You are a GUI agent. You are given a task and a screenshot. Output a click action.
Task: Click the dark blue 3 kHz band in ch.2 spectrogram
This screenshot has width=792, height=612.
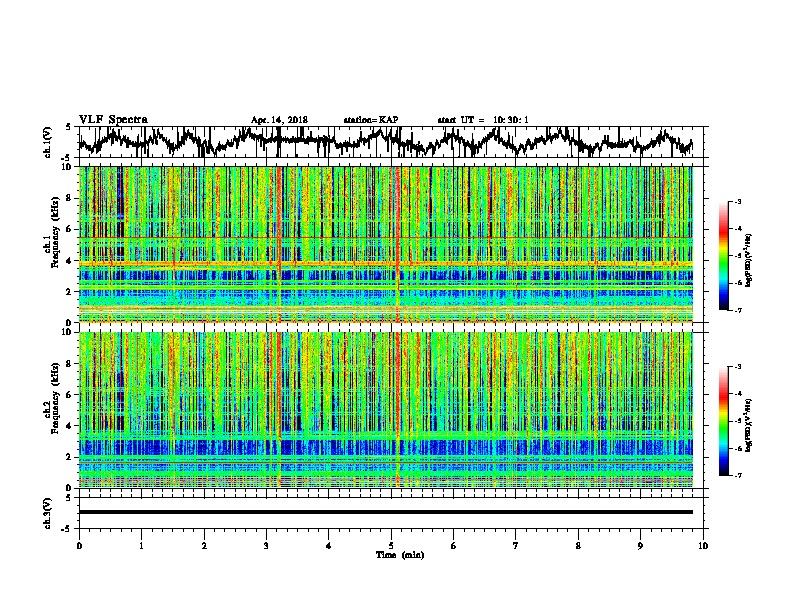tap(385, 447)
